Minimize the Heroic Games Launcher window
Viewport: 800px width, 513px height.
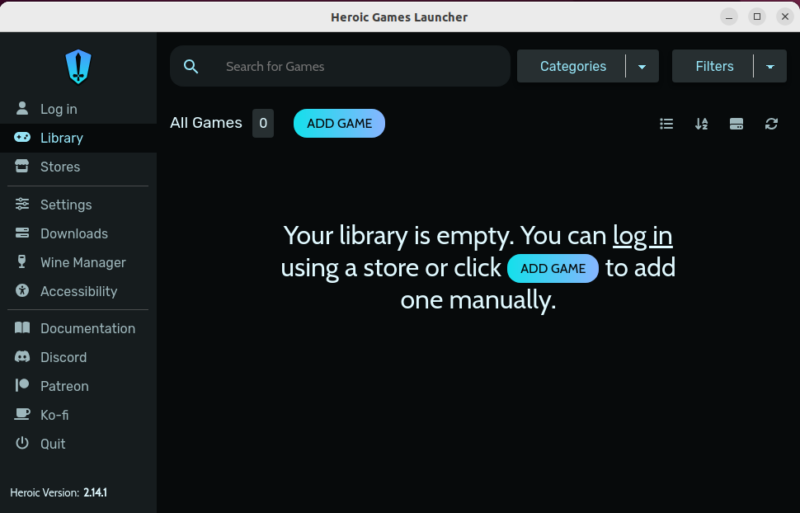(x=729, y=17)
